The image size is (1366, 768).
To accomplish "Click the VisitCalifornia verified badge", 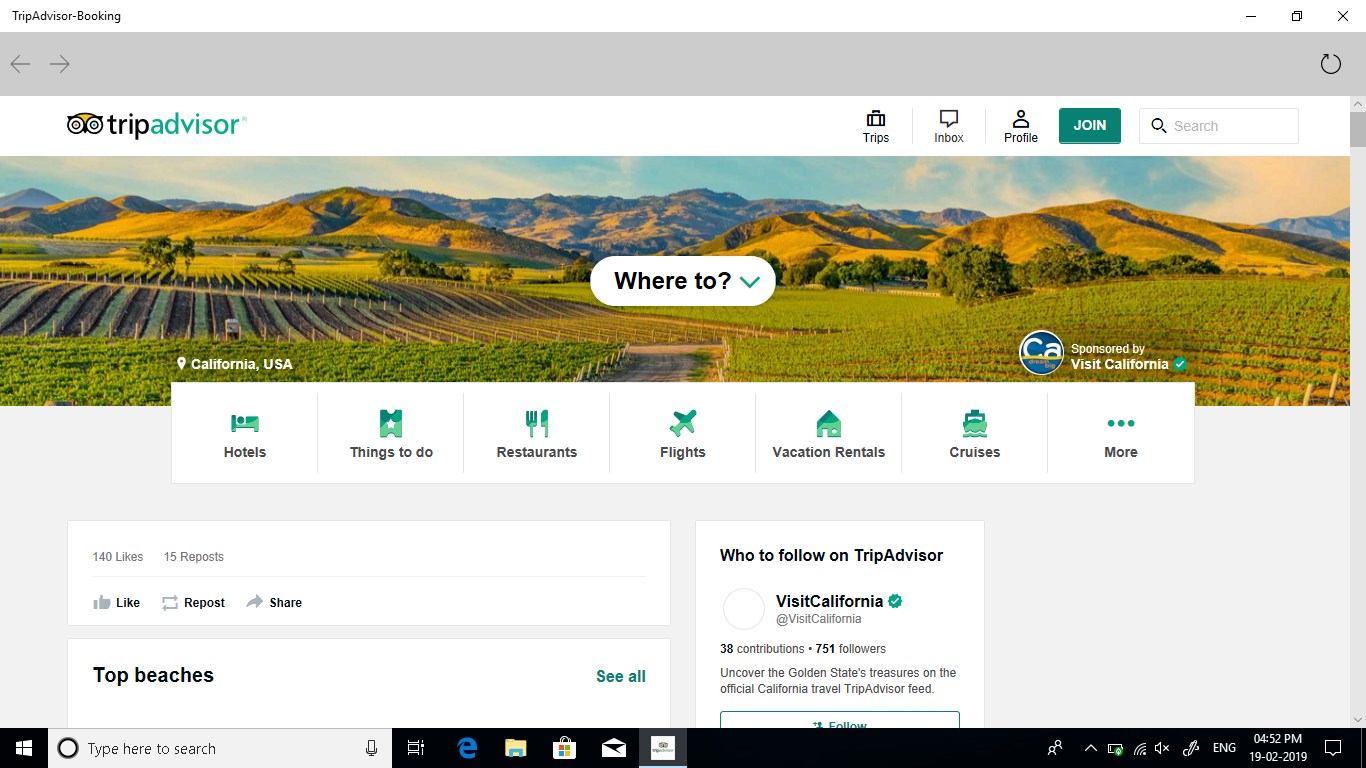I will pos(896,601).
